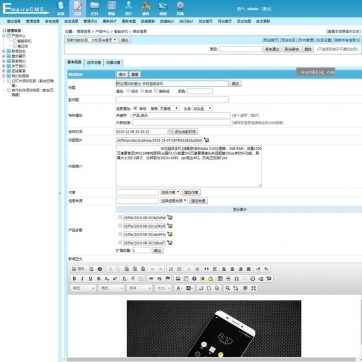Image resolution: width=362 pixels, height=362 pixels.
Task: Toggle Italic in the editor toolbar
Action: tap(82, 279)
